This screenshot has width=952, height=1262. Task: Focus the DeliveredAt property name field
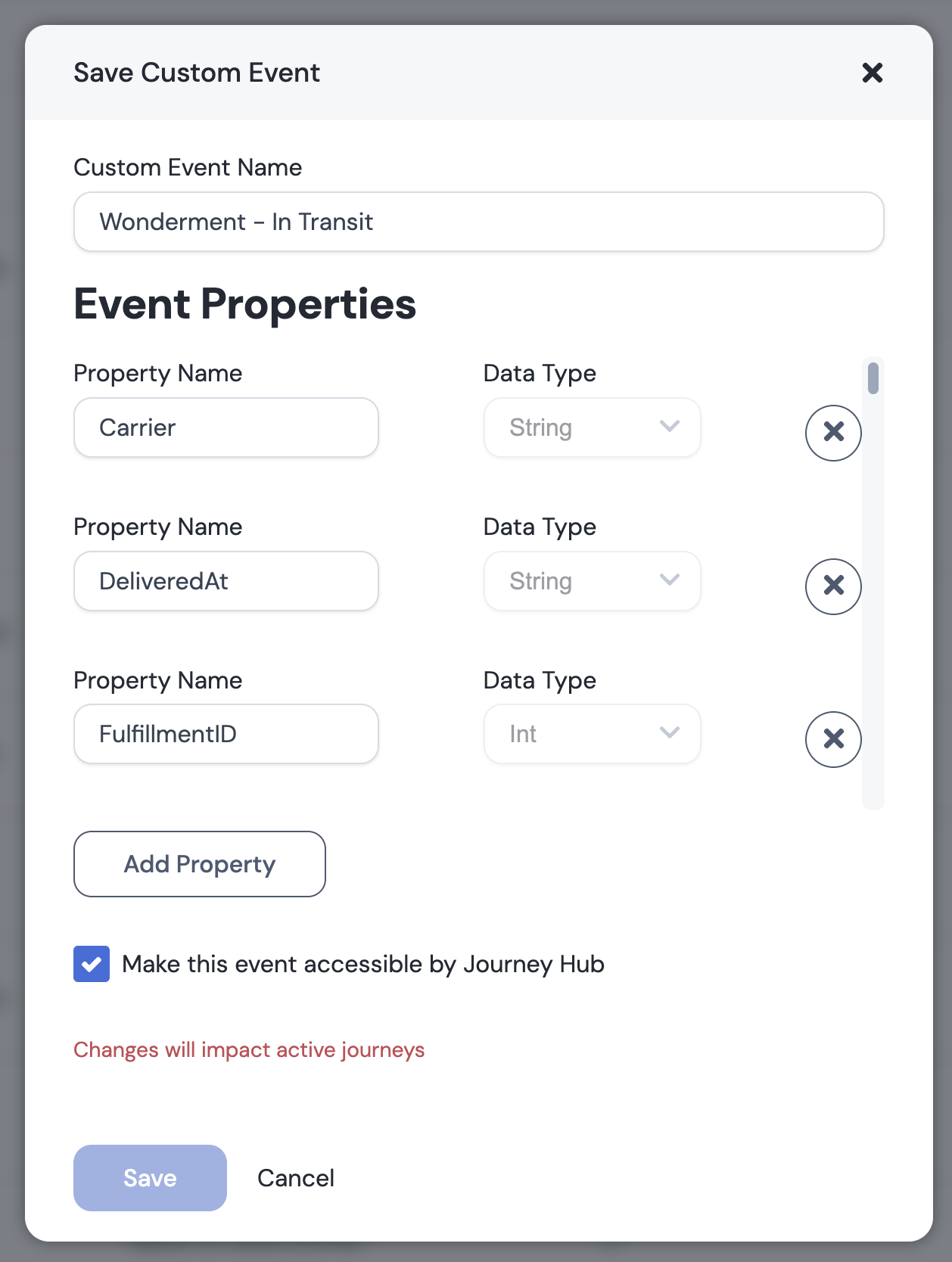(x=226, y=581)
